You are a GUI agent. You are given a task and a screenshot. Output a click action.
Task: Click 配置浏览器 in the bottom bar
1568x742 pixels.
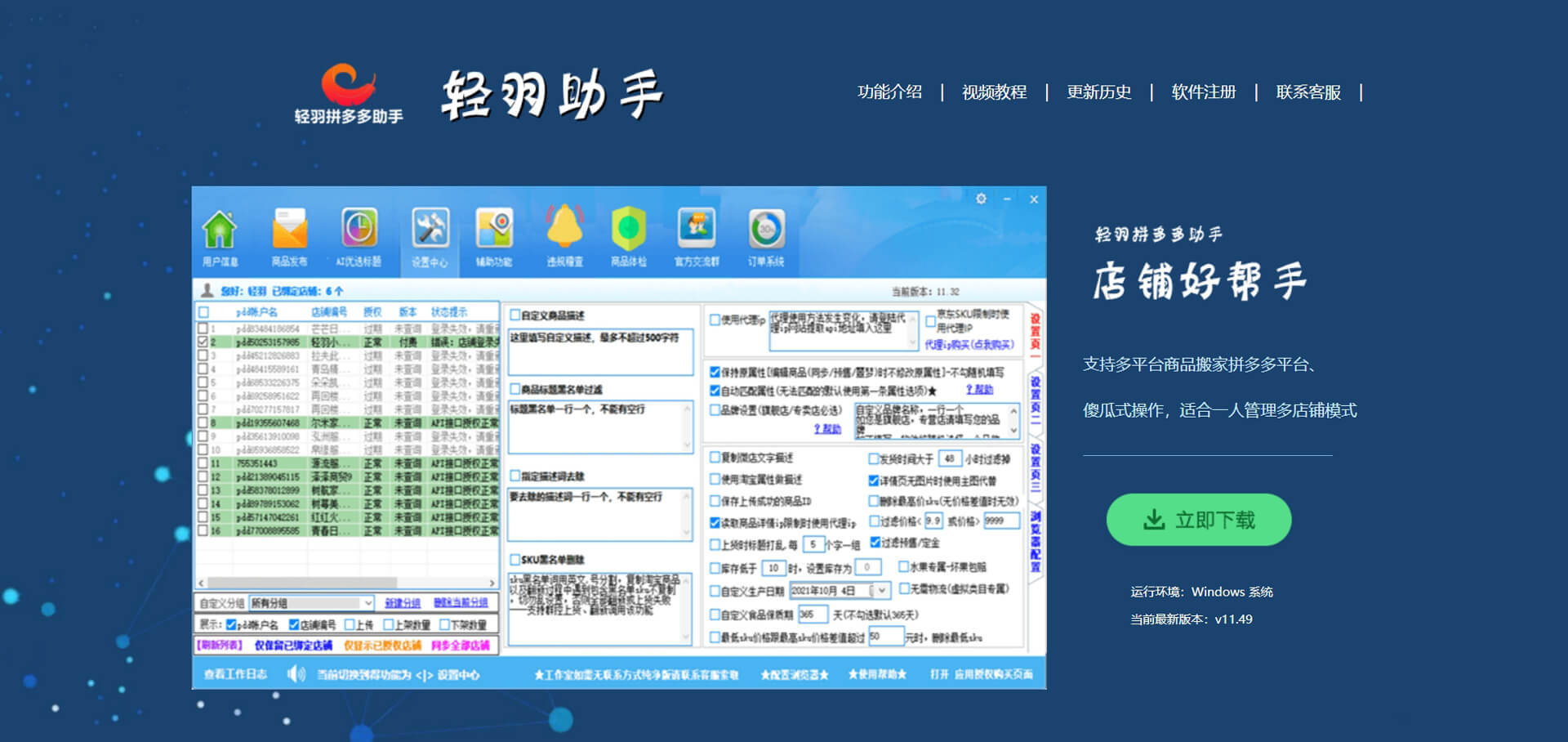click(x=795, y=674)
